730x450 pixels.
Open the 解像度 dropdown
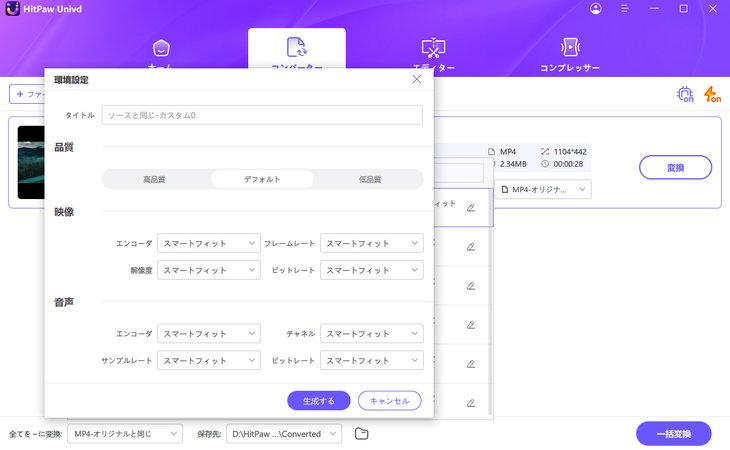click(x=209, y=270)
